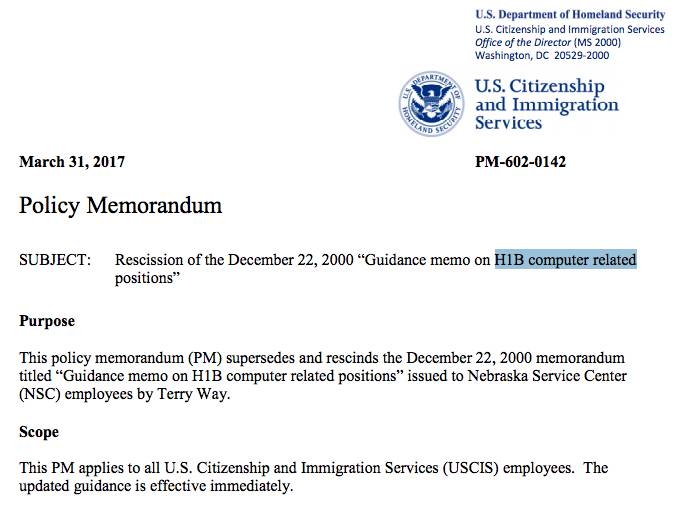Click the "U.S. Citizenship and Immigration Services" logo text
Image resolution: width=676 pixels, height=509 pixels.
coord(546,103)
